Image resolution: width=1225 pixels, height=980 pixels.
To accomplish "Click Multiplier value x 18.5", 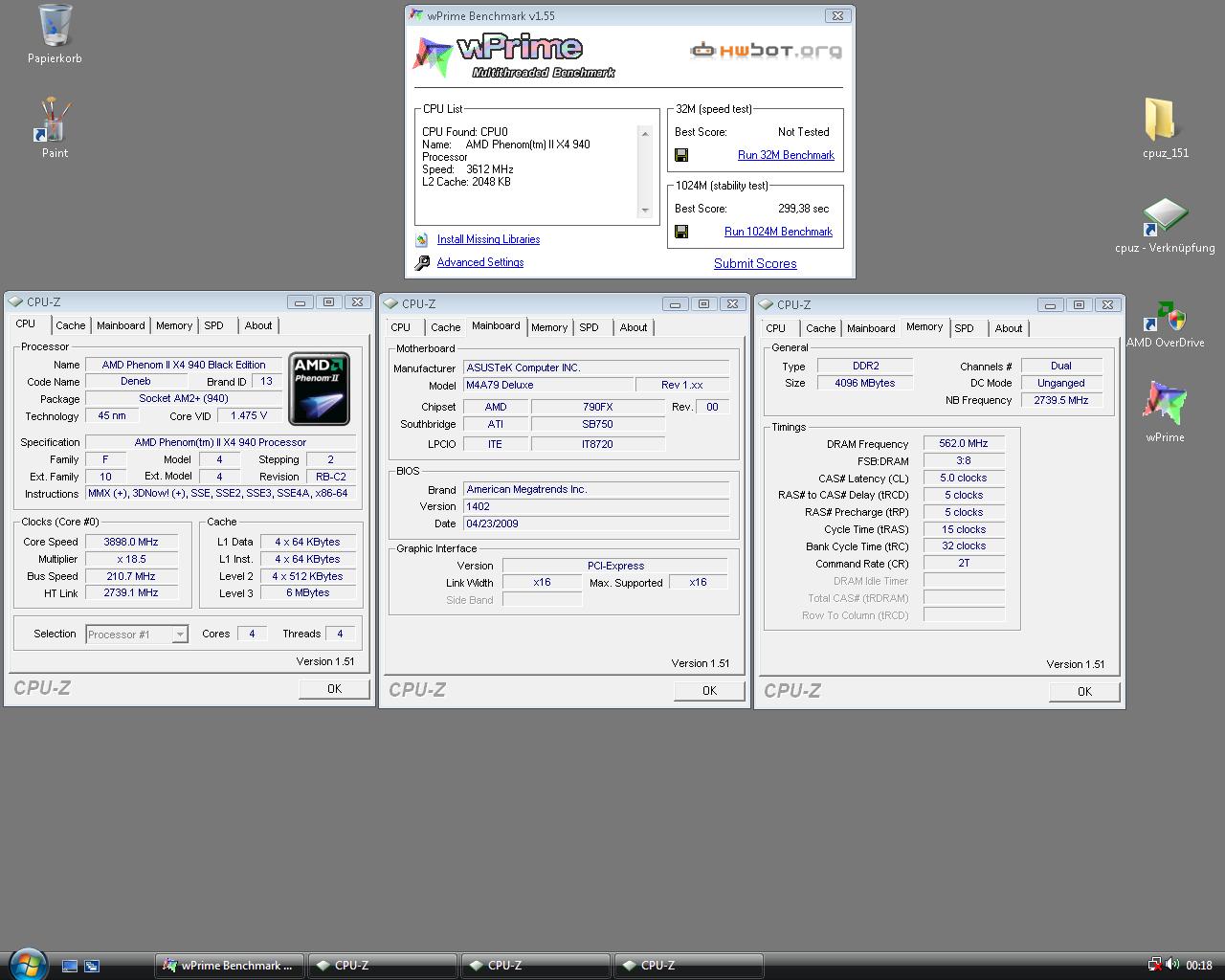I will click(131, 559).
